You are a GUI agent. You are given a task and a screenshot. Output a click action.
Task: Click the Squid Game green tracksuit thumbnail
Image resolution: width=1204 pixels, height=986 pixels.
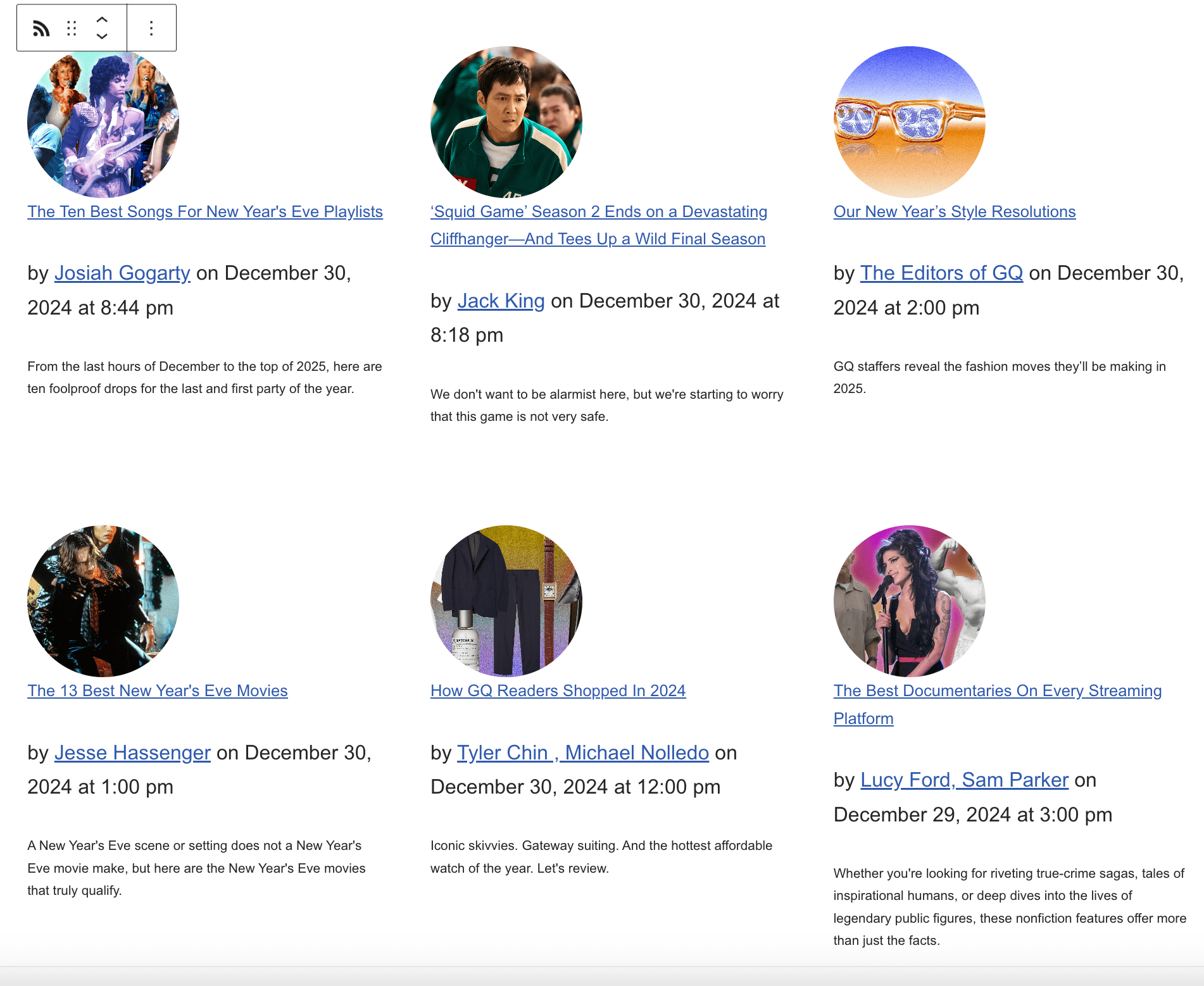coord(506,122)
